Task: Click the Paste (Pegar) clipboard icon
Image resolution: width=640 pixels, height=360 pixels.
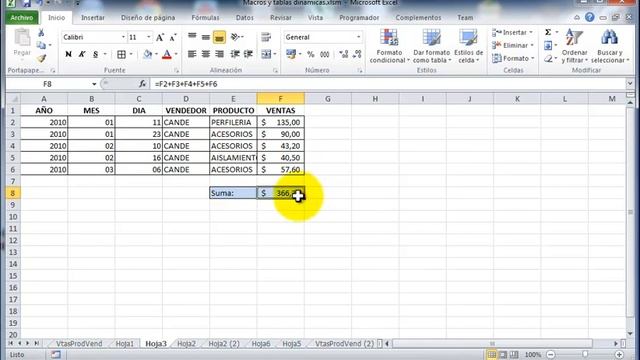Action: pos(22,38)
